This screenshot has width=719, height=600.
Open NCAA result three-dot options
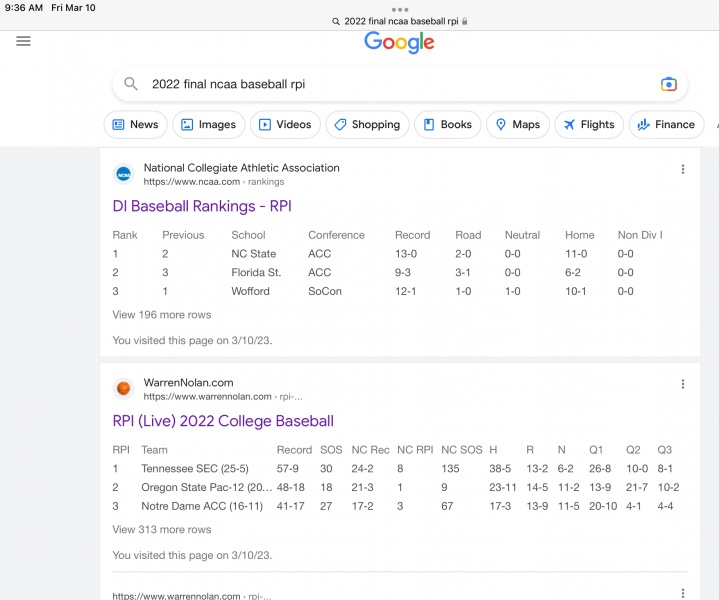click(x=683, y=170)
